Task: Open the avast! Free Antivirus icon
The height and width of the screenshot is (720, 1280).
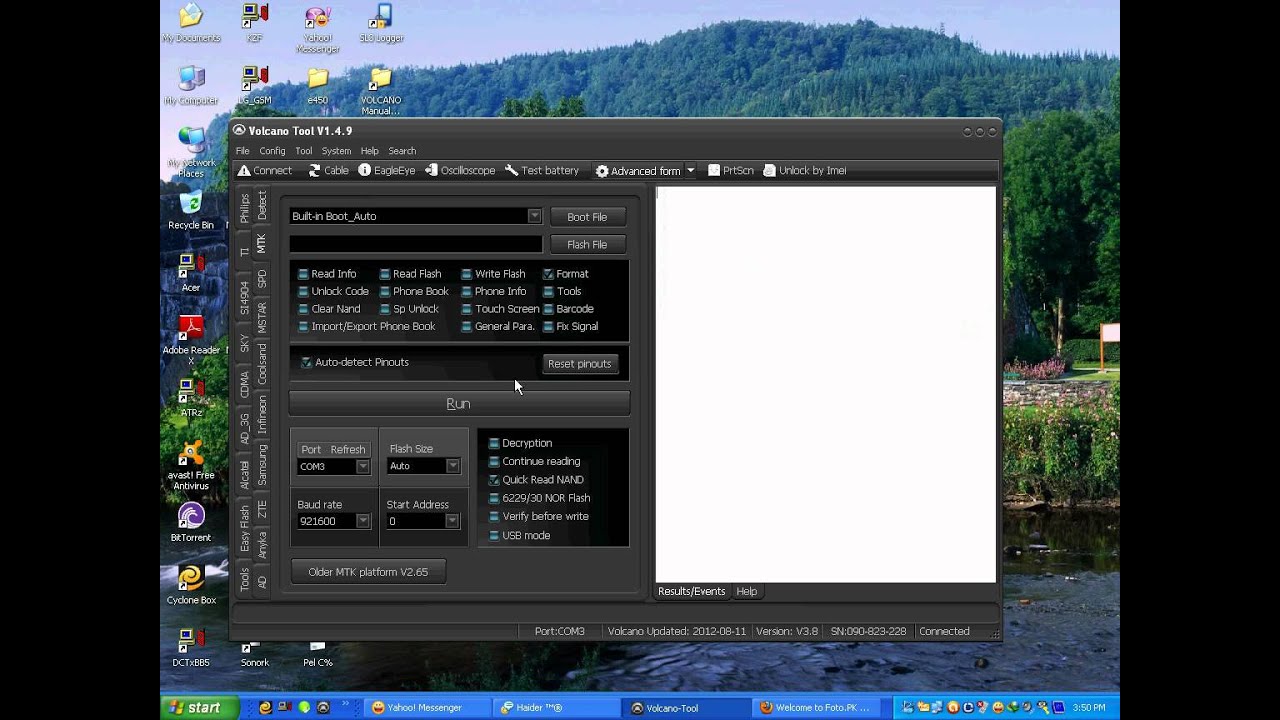Action: point(191,466)
